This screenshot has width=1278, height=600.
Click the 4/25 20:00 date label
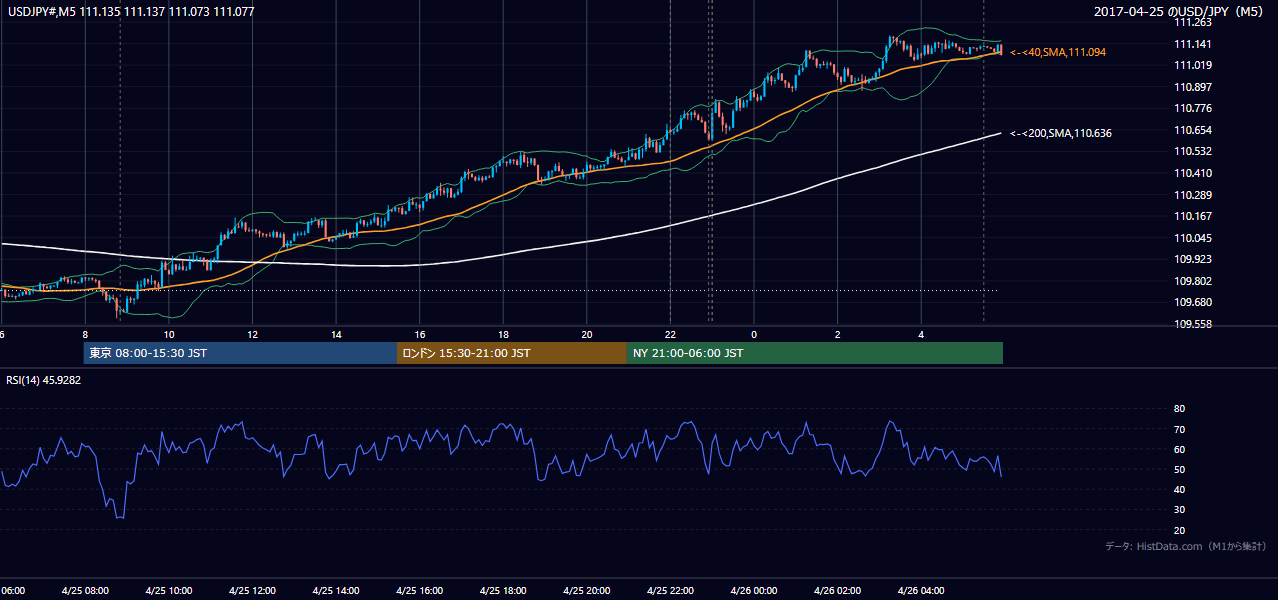[586, 591]
